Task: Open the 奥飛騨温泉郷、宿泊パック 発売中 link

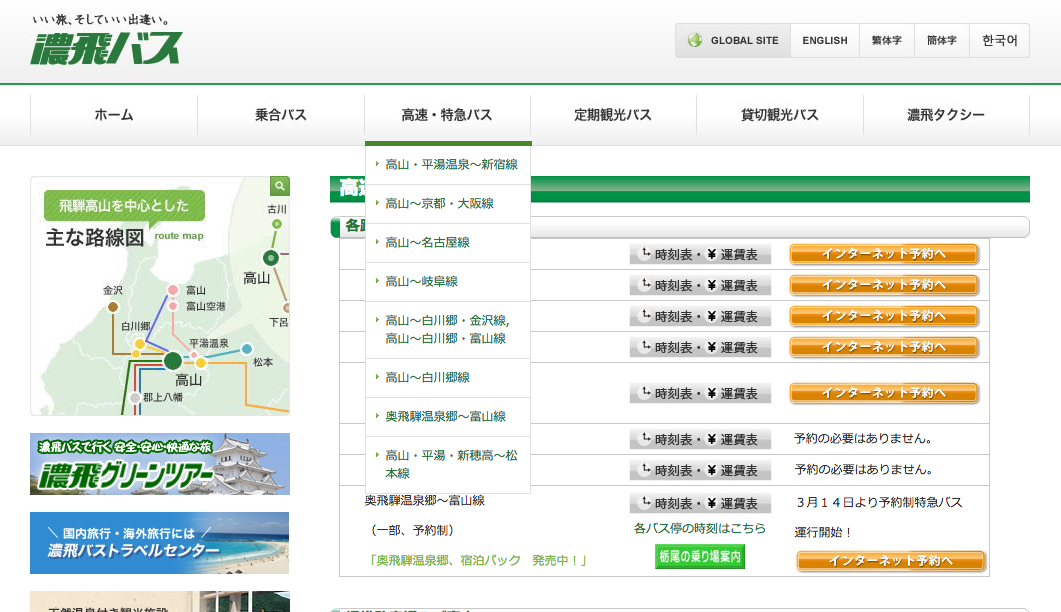Action: 476,561
